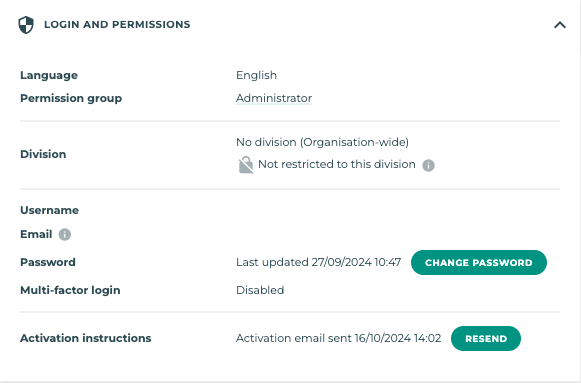The width and height of the screenshot is (581, 383).
Task: Click the Permission group label
Action: point(71,99)
